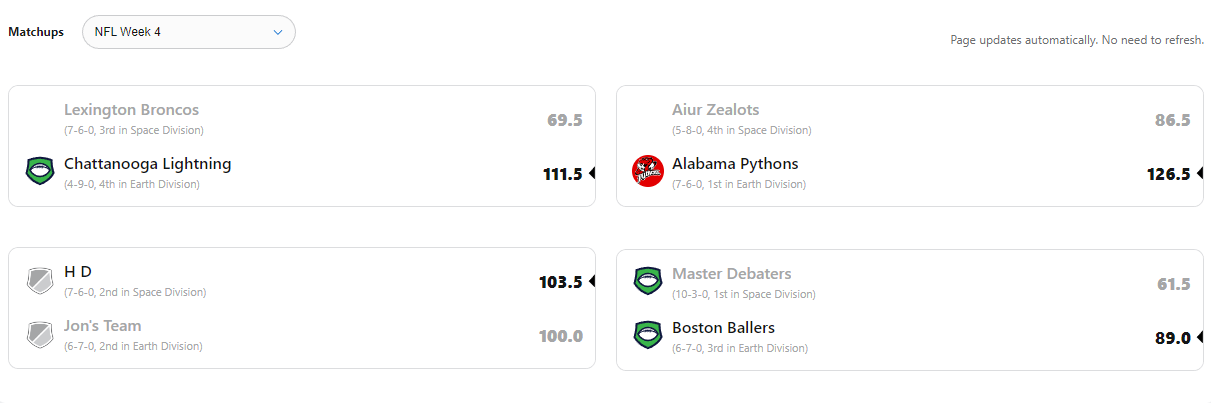
Task: Click the Lexington Broncos 69.5 score
Action: tap(565, 120)
